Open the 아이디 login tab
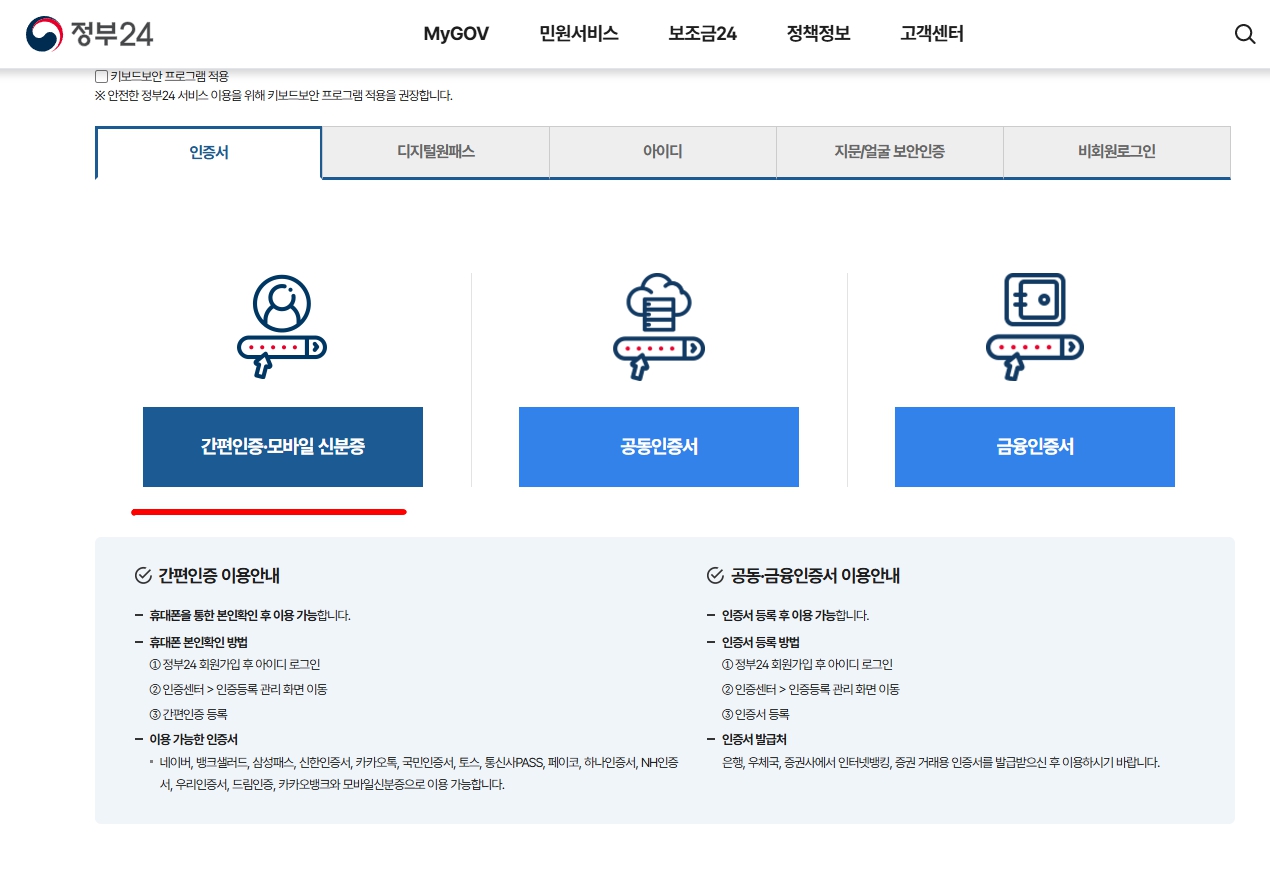The width and height of the screenshot is (1270, 880). [x=663, y=152]
